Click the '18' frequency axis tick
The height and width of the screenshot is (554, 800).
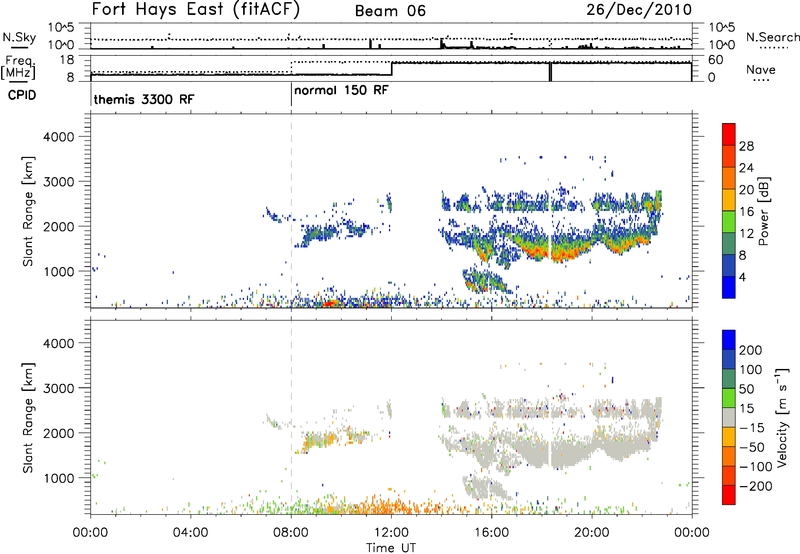point(67,60)
